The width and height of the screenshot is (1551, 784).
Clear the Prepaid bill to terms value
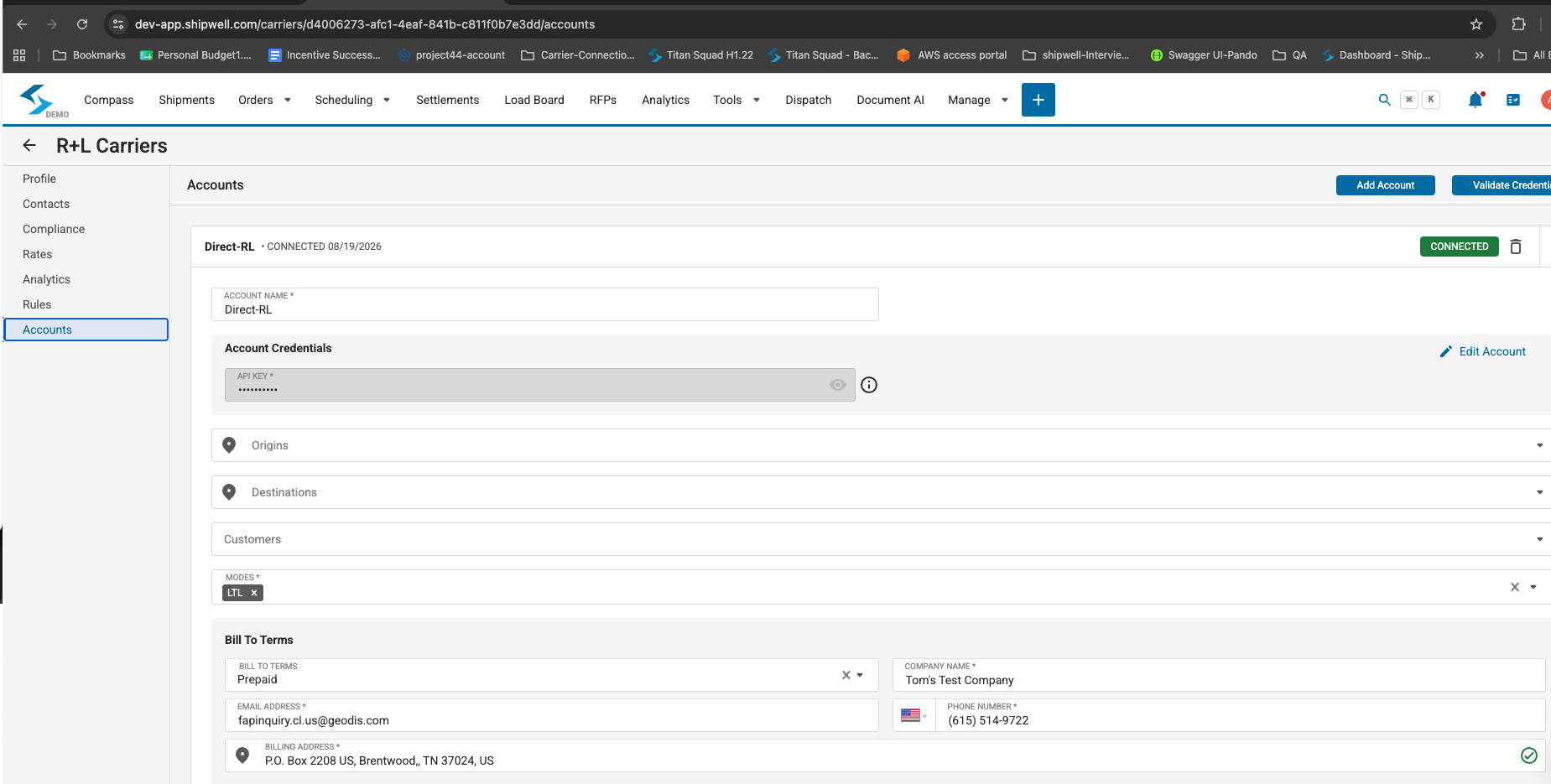846,675
